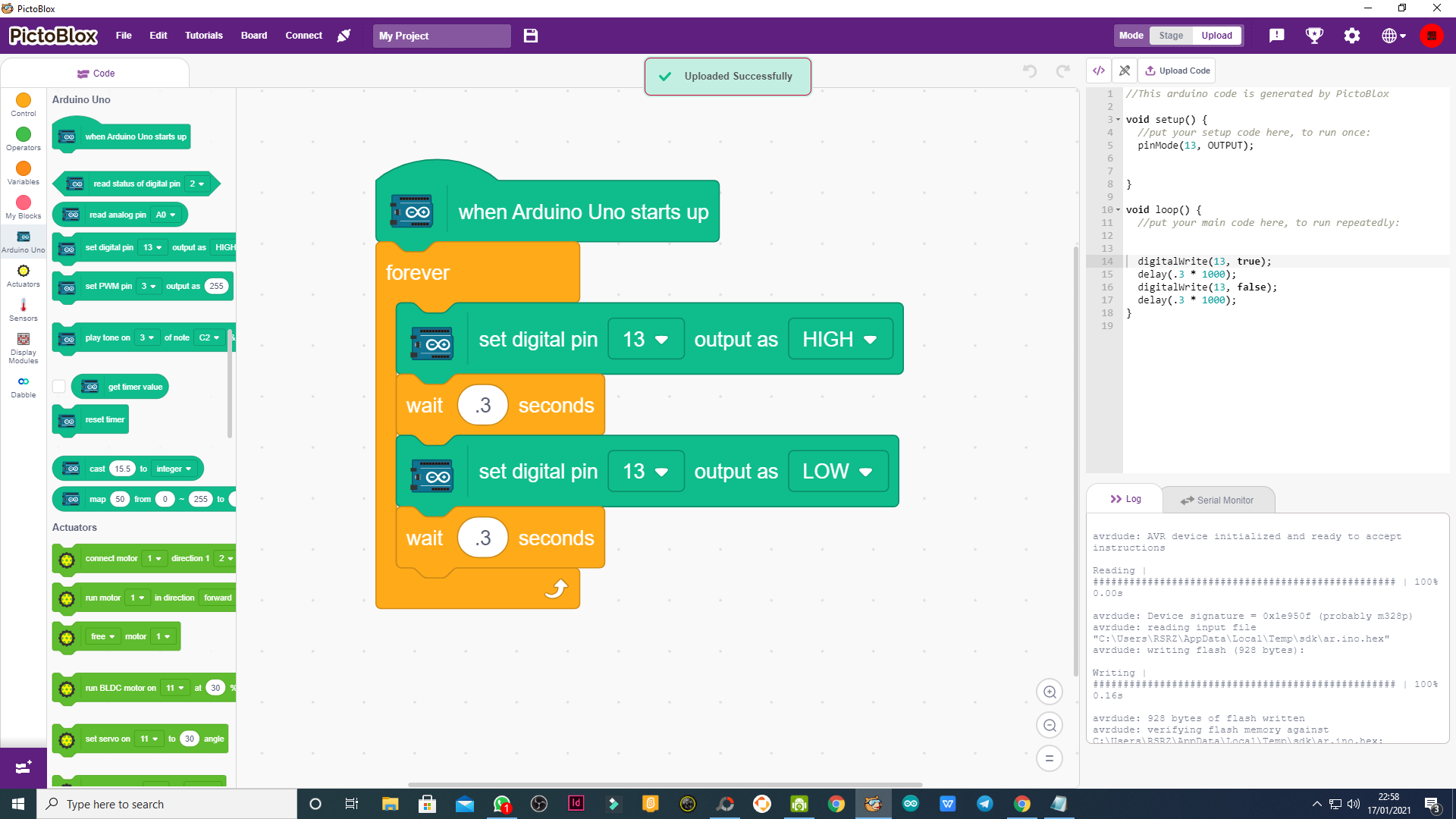Switch to the Serial Monitor tab
Image resolution: width=1456 pixels, height=819 pixels.
1218,499
